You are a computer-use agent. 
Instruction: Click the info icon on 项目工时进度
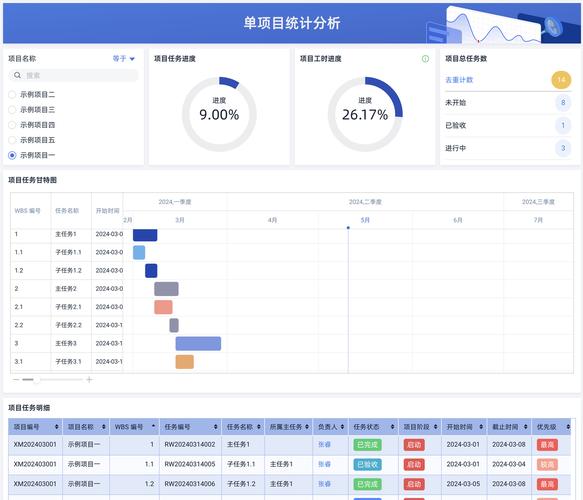coord(425,59)
